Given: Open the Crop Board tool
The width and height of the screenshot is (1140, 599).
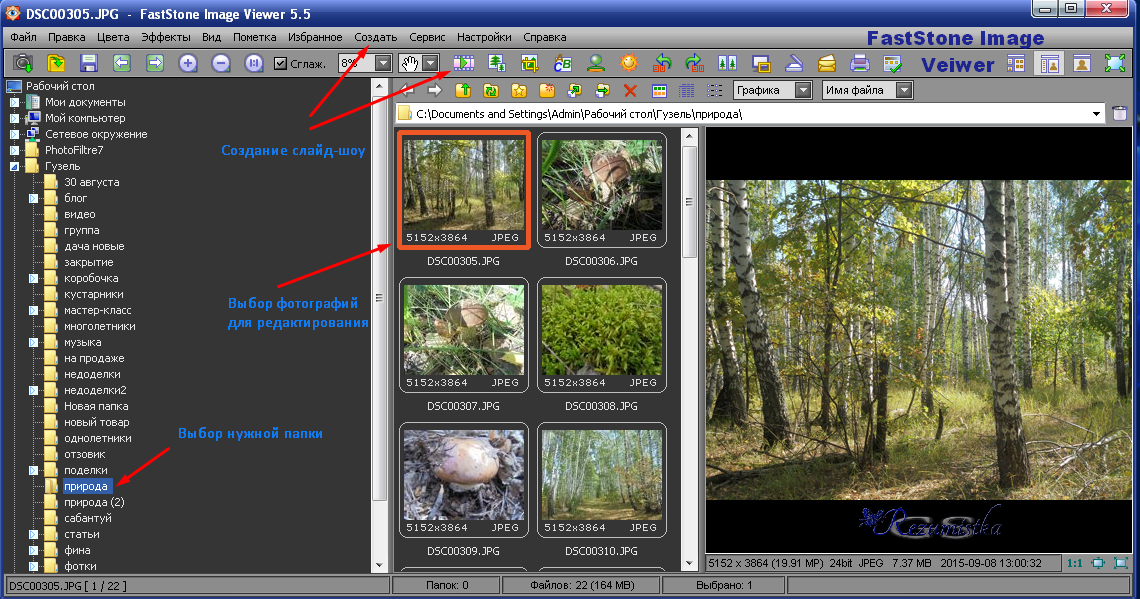Looking at the screenshot, I should (530, 64).
